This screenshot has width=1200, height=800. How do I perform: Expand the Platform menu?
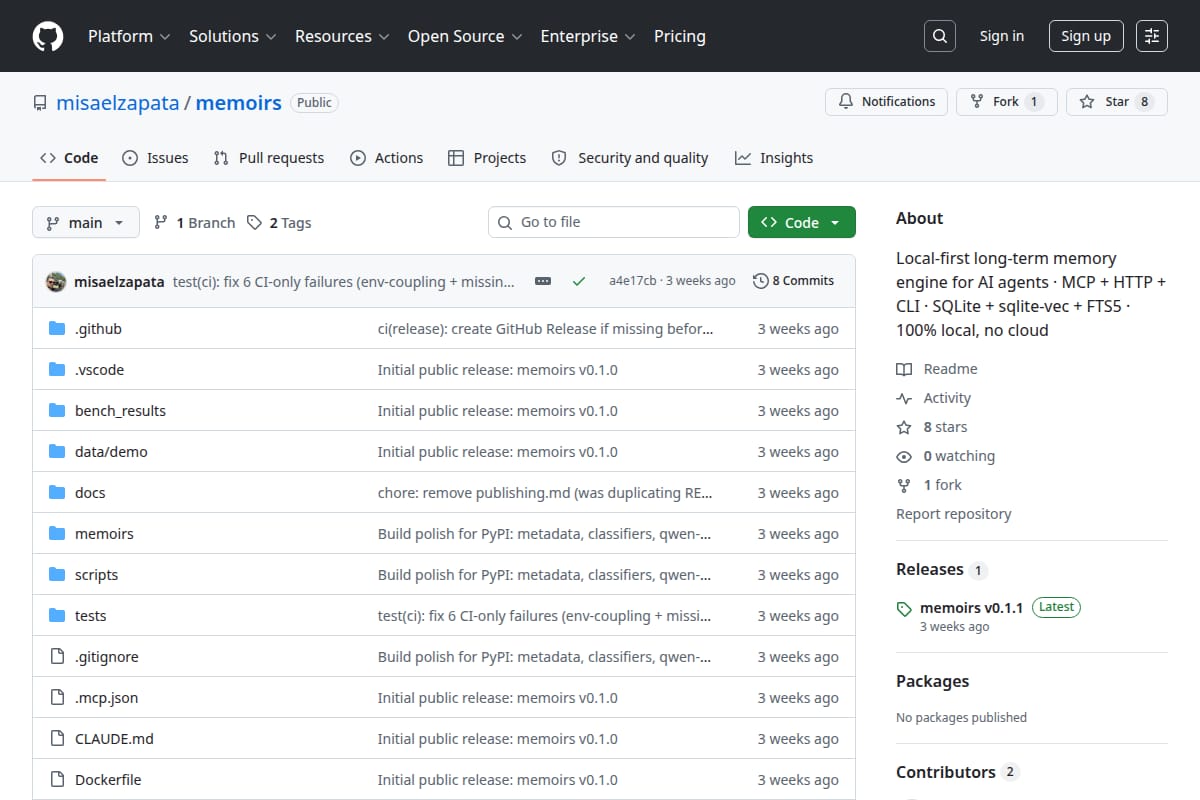point(128,36)
